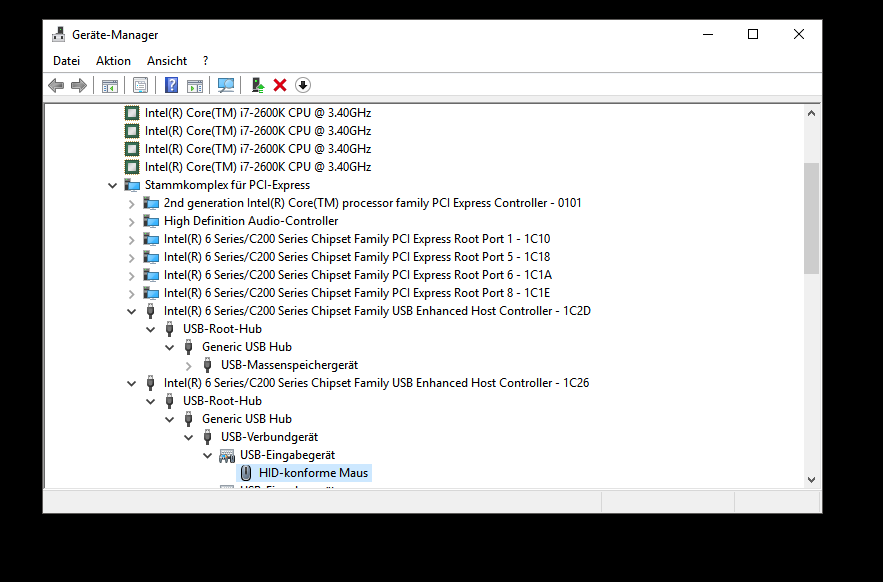Open the Datei menu
This screenshot has width=883, height=582.
(x=66, y=61)
